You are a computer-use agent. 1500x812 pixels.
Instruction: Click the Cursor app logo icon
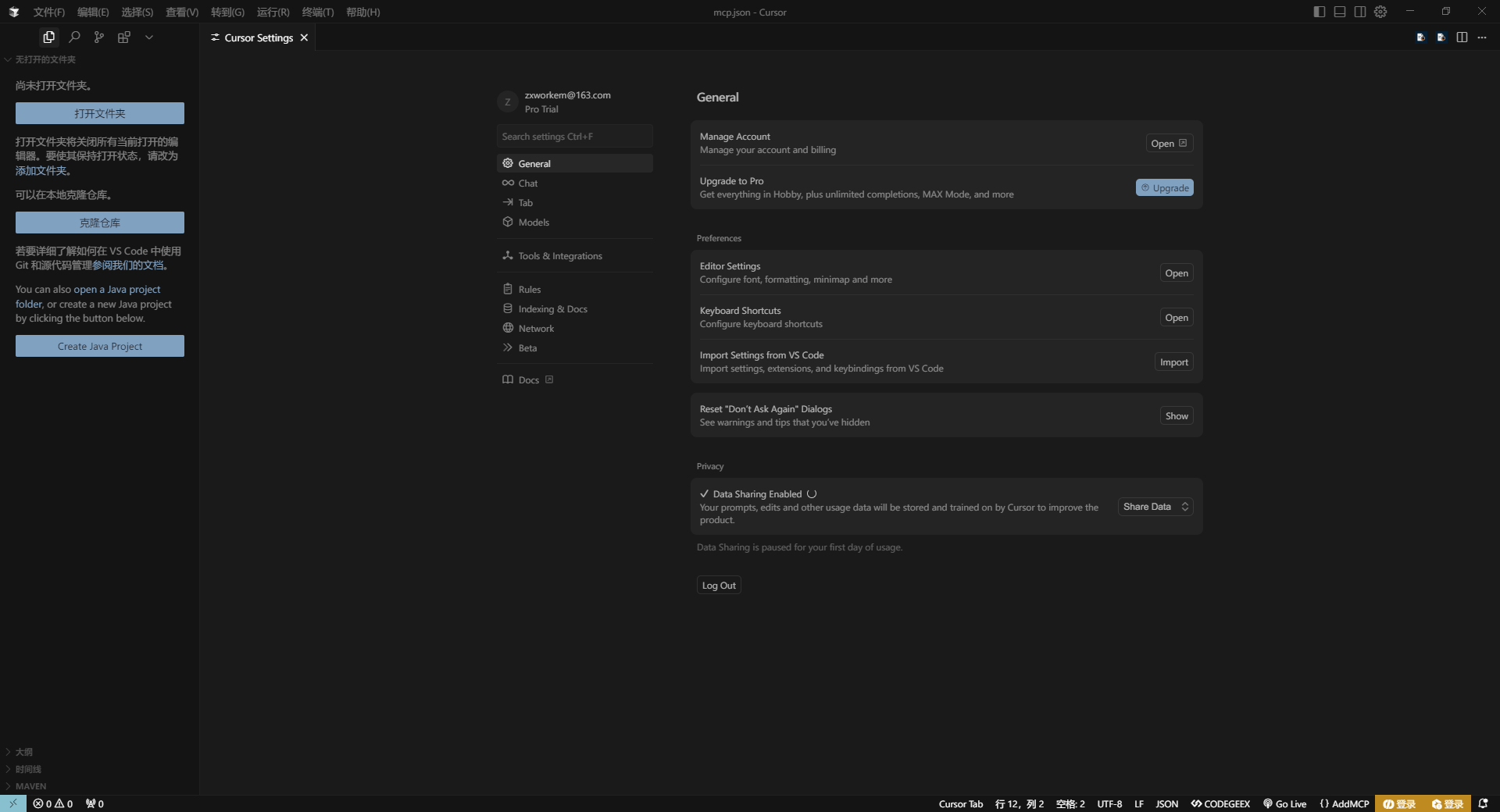(x=13, y=12)
